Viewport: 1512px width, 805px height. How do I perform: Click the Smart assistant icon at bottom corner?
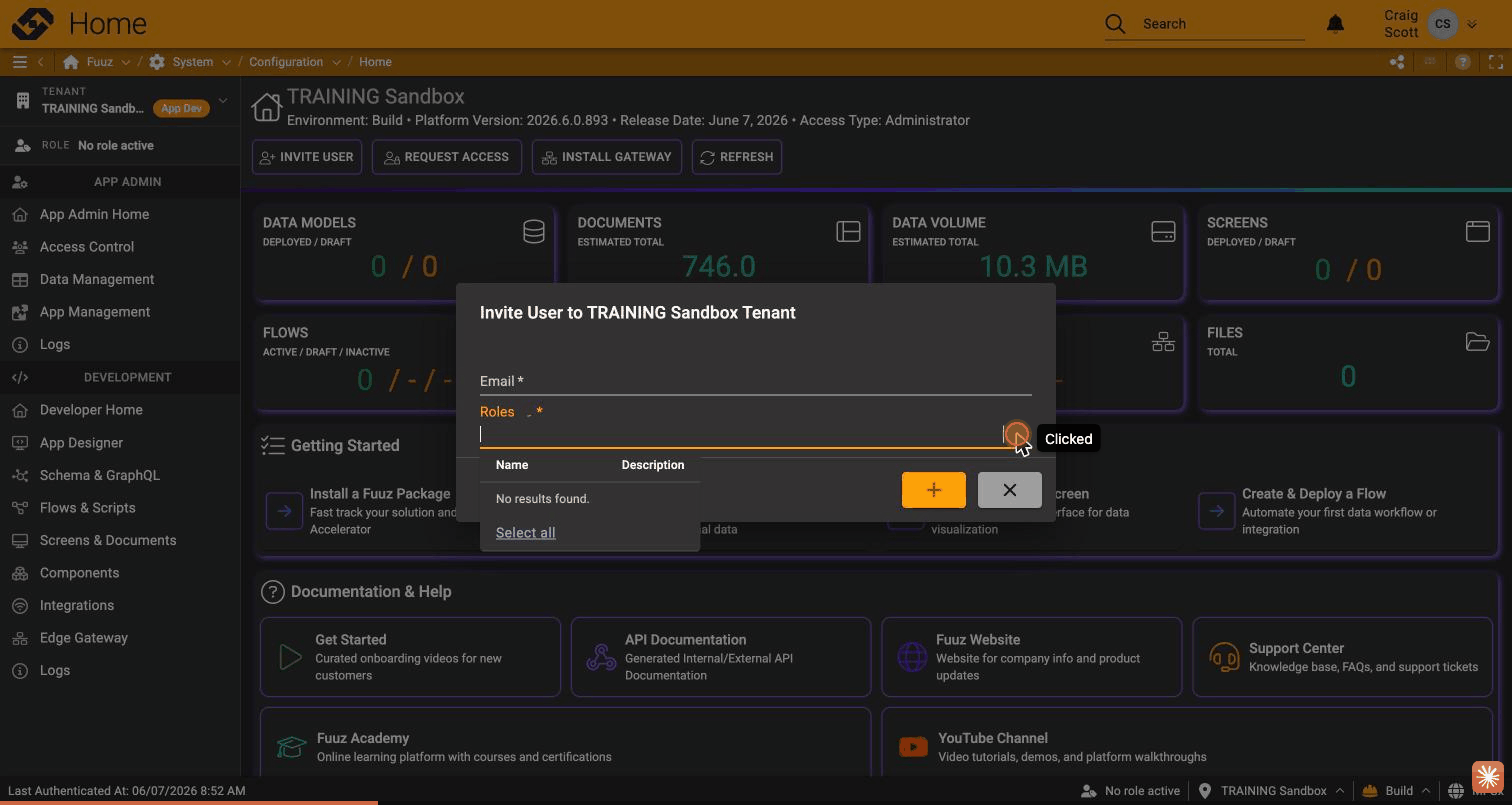click(1487, 777)
